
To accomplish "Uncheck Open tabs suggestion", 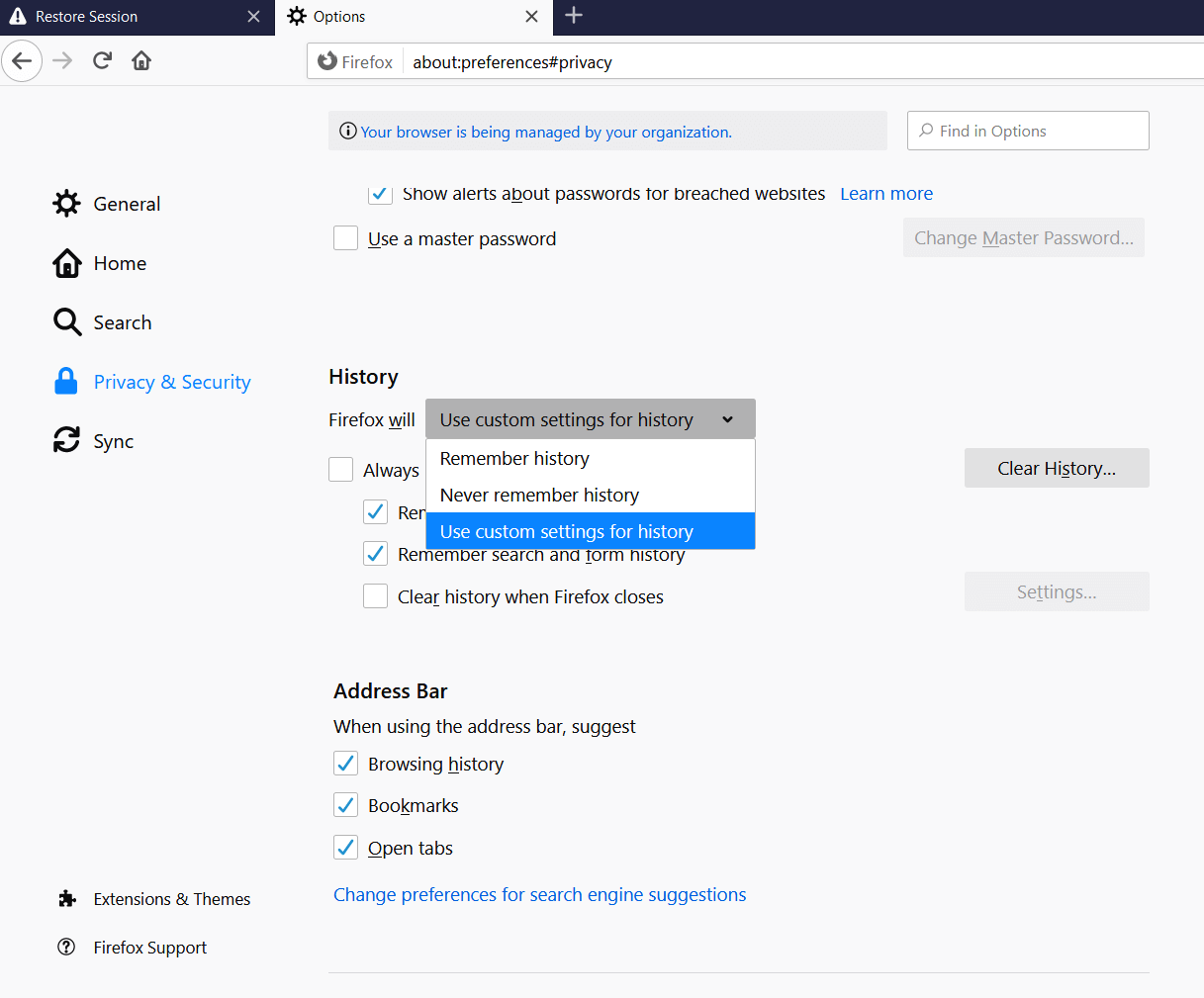I will (345, 848).
